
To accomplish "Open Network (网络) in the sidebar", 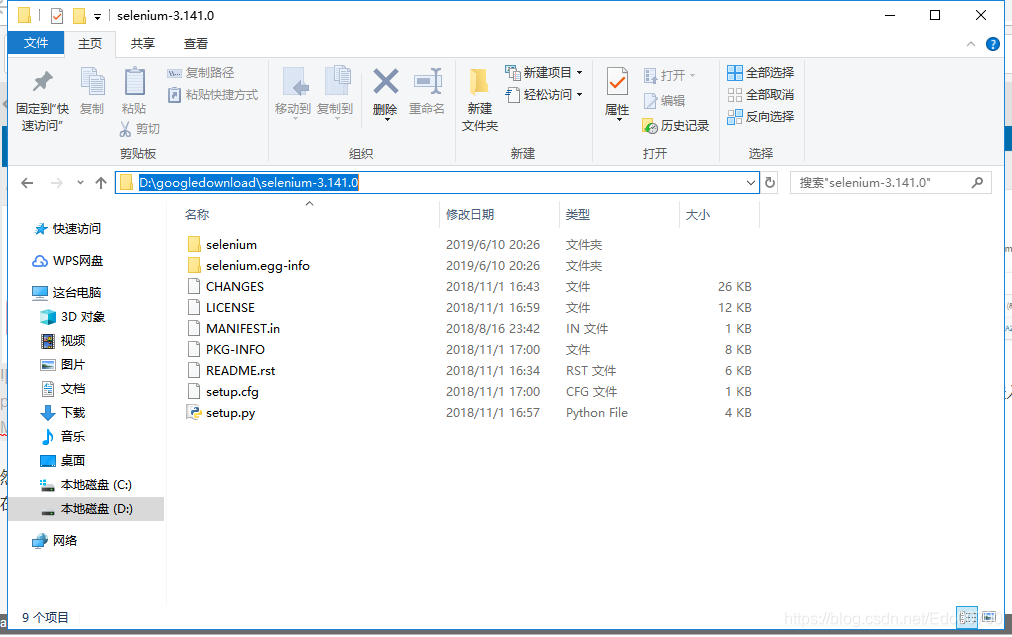I will point(55,541).
